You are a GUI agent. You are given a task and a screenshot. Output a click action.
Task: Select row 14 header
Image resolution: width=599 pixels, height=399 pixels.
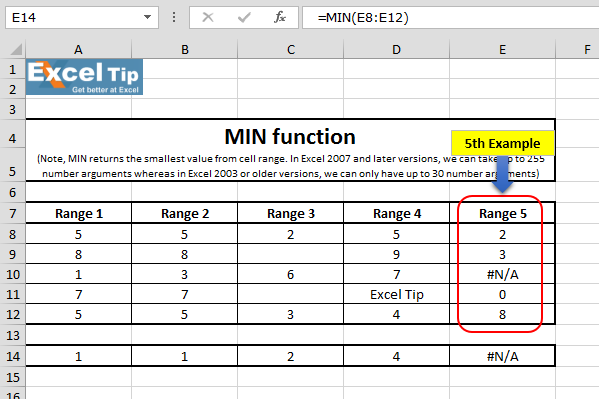click(x=13, y=356)
